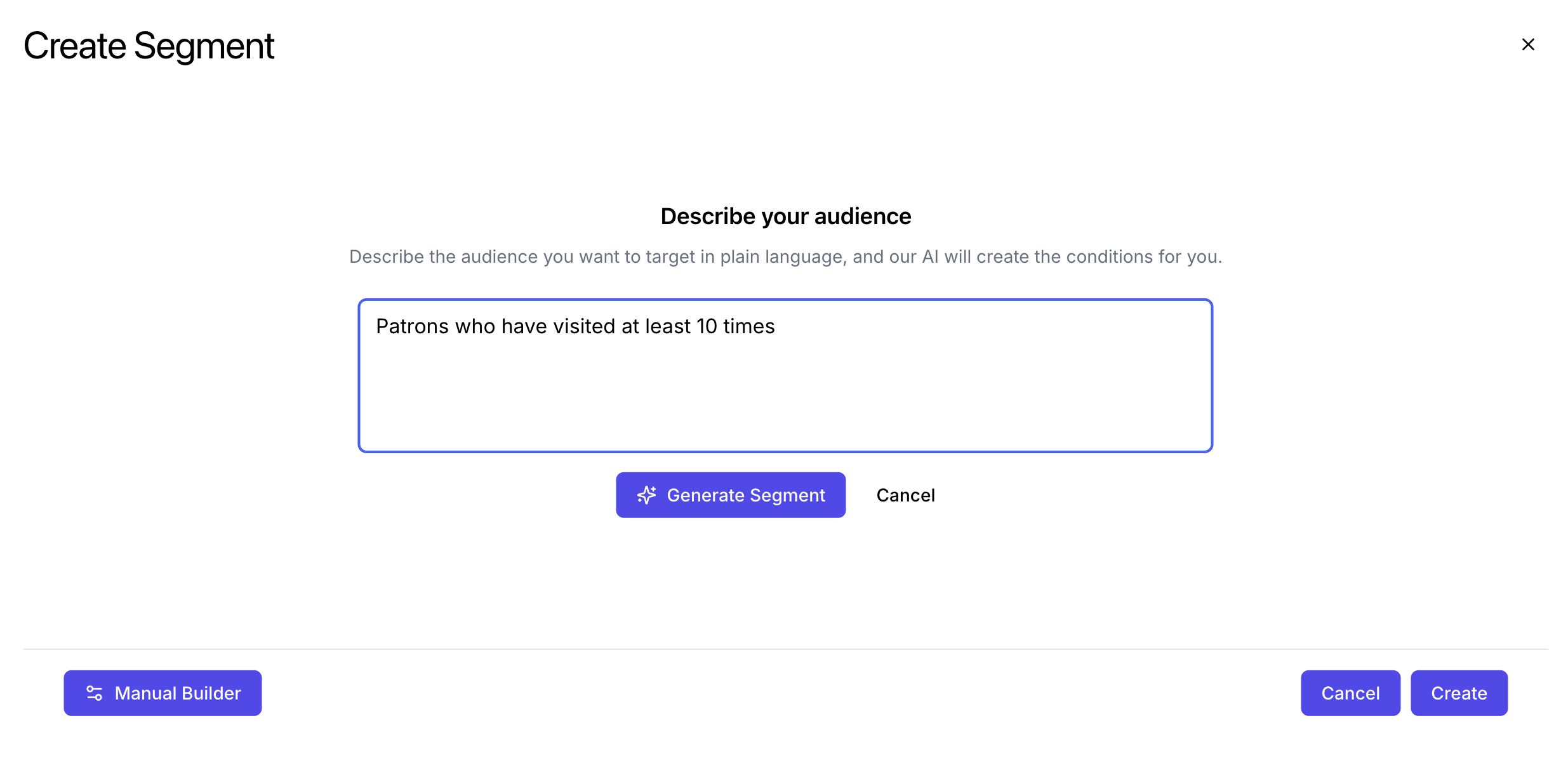Click the number '10' in the description

point(707,326)
